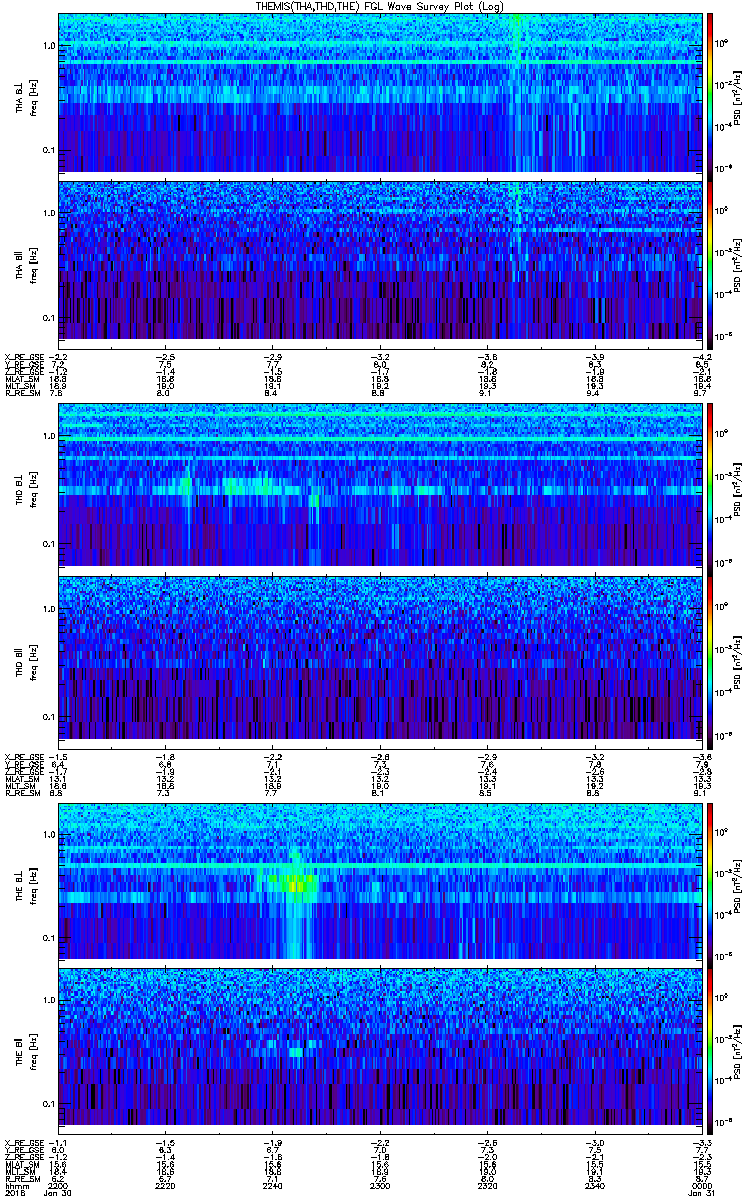Click the Jan 30 date label

tap(60, 1193)
